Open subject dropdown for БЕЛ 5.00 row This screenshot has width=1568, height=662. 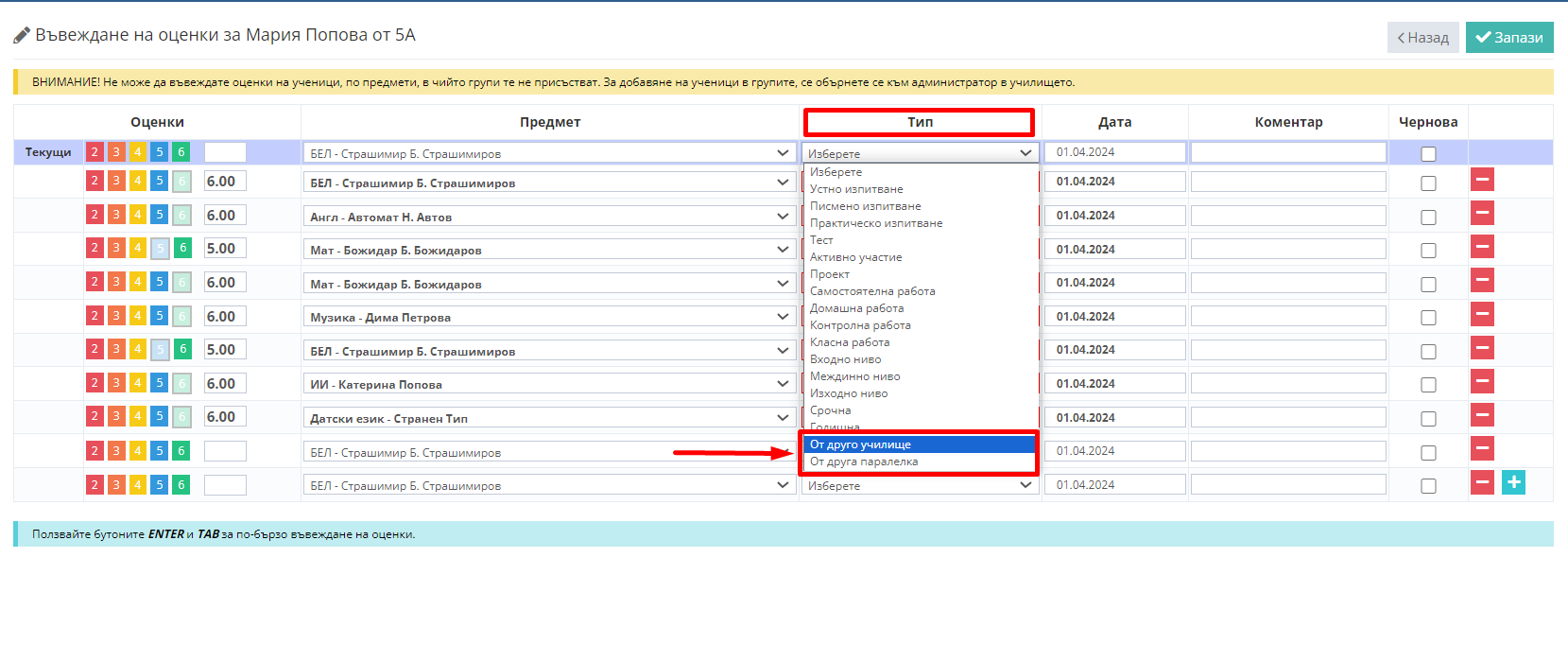550,351
